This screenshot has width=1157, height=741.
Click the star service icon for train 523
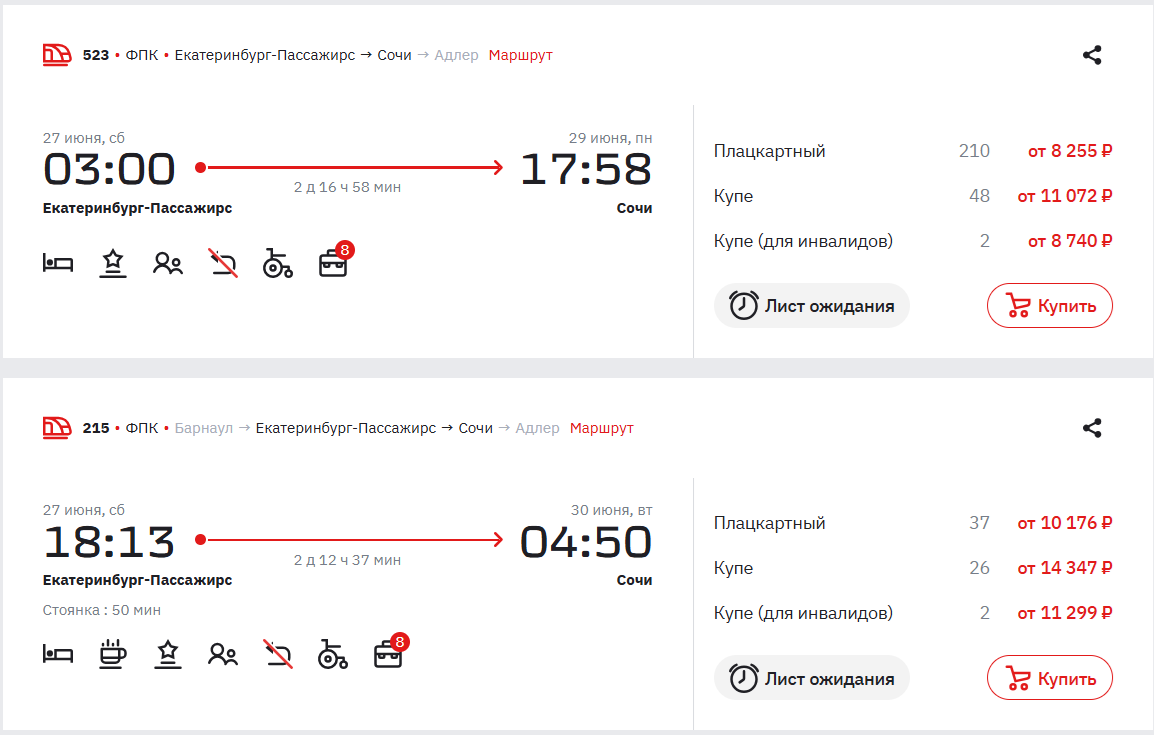point(113,264)
